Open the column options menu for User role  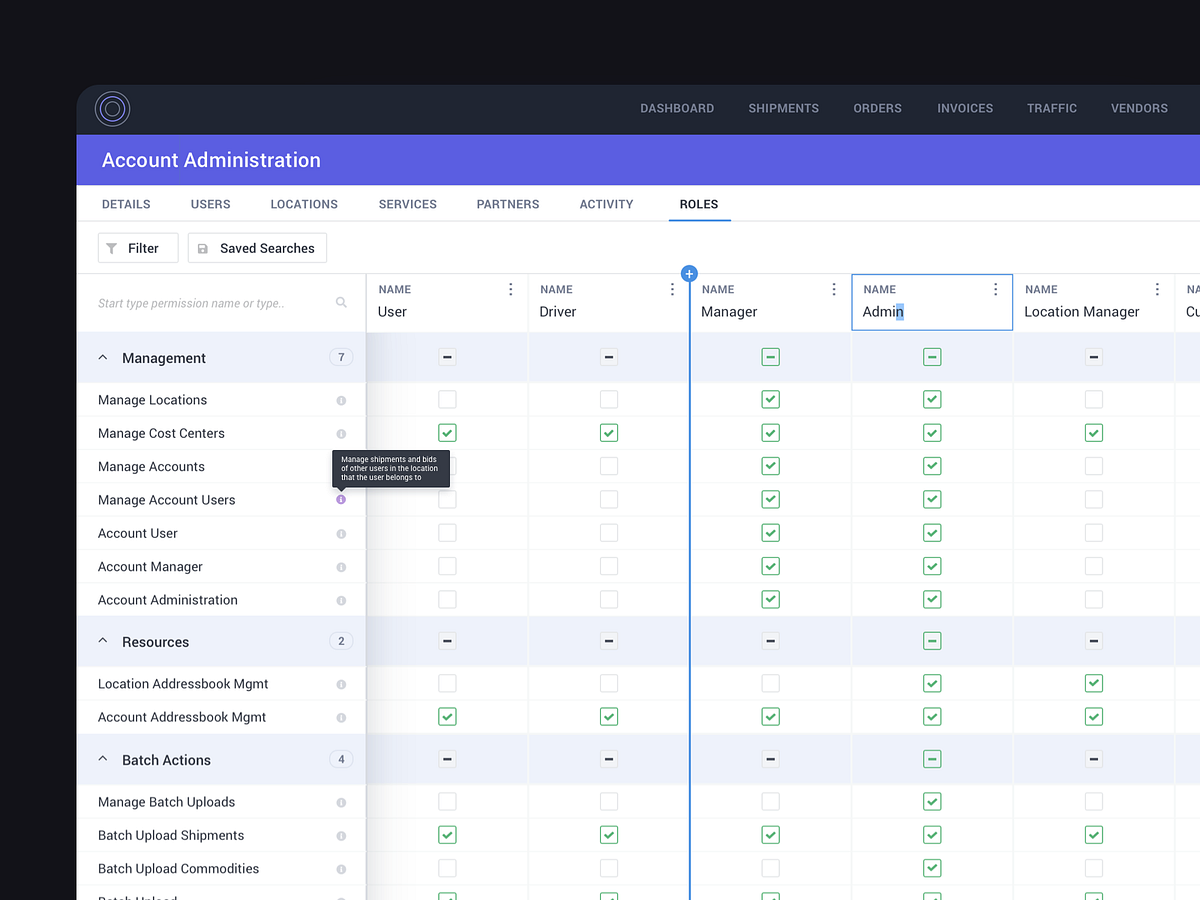coord(510,288)
